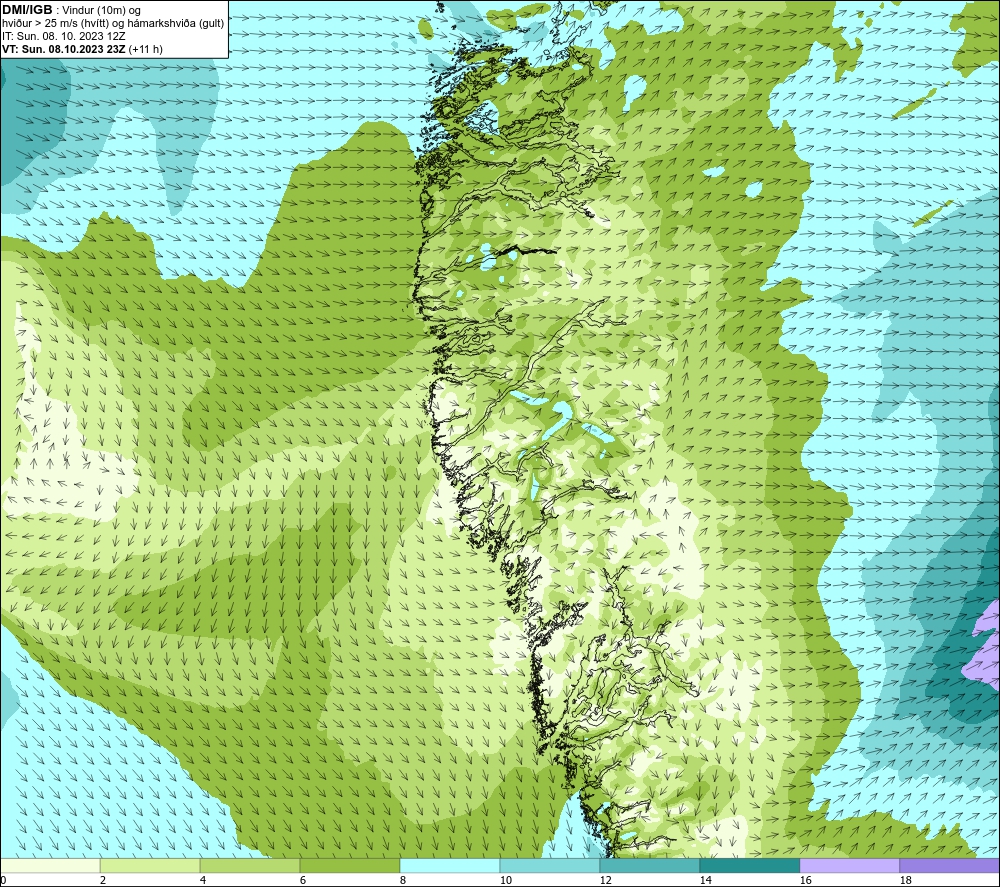Click the 'Vindur (10m) og' label
Screen dimensions: 1000x887
point(101,11)
